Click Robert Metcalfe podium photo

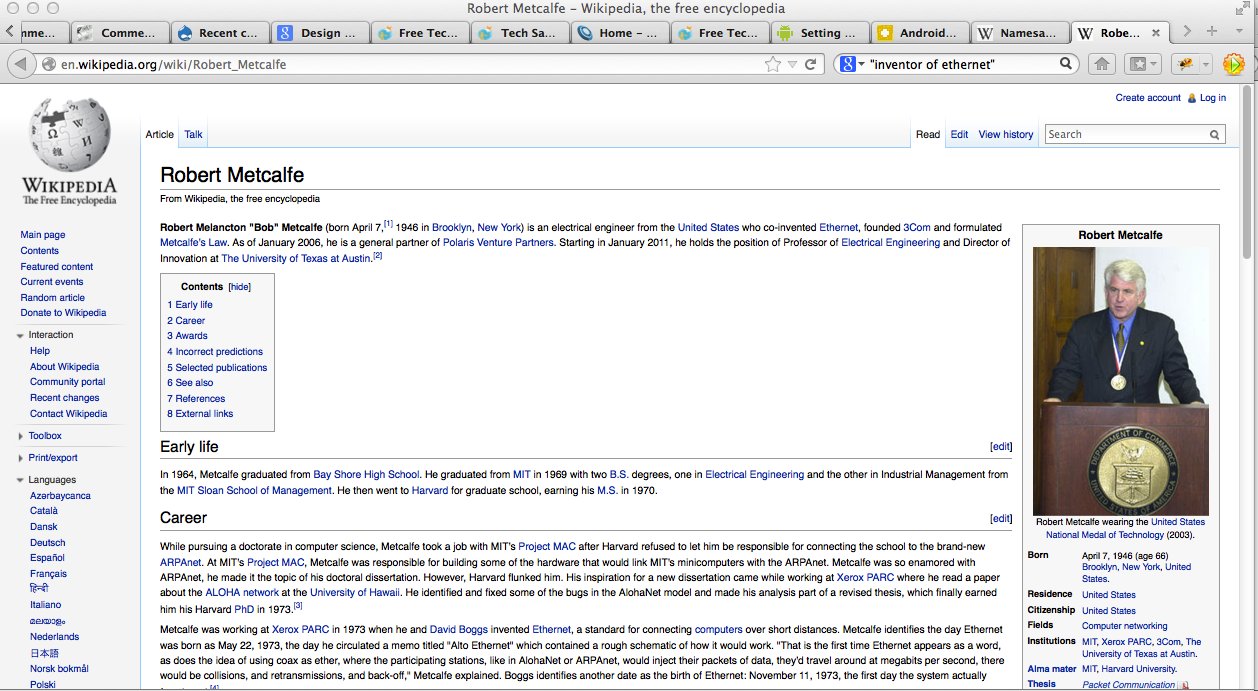click(1120, 381)
